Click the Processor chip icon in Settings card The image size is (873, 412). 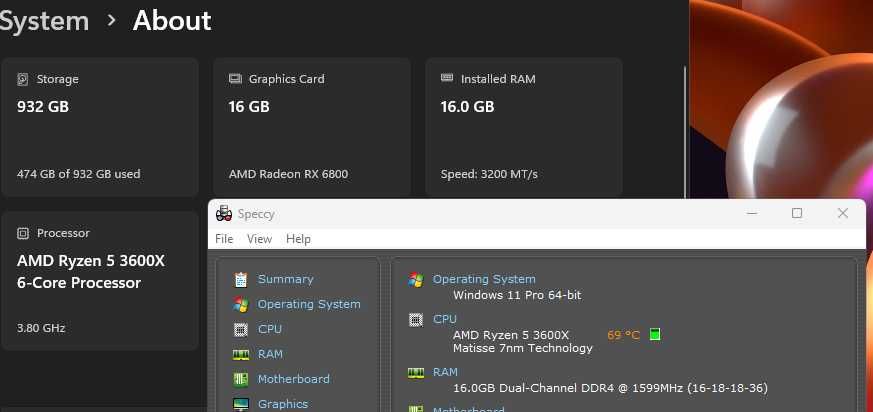23,233
